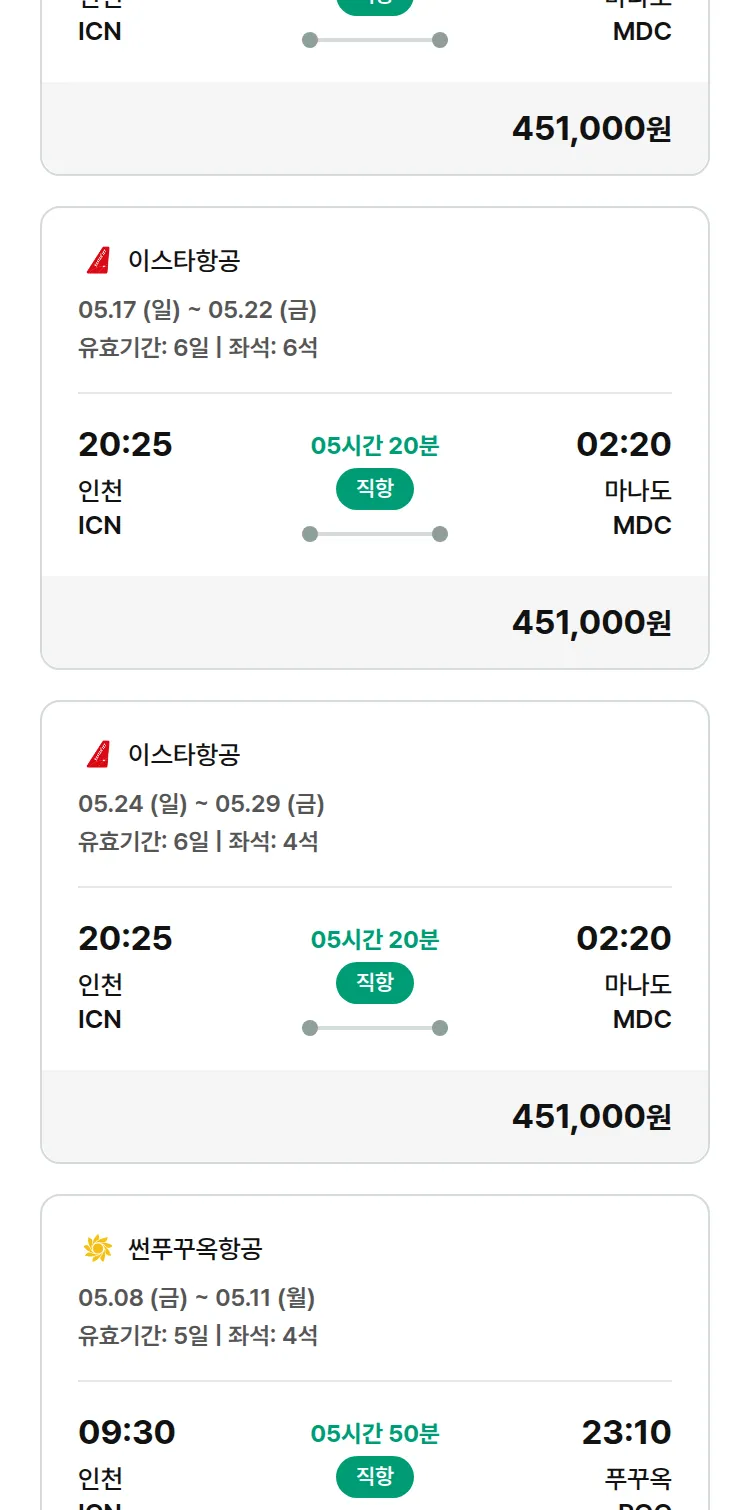This screenshot has width=750, height=1510.
Task: Open the 이스타항공 name on the 05.24 card
Action: tap(184, 754)
